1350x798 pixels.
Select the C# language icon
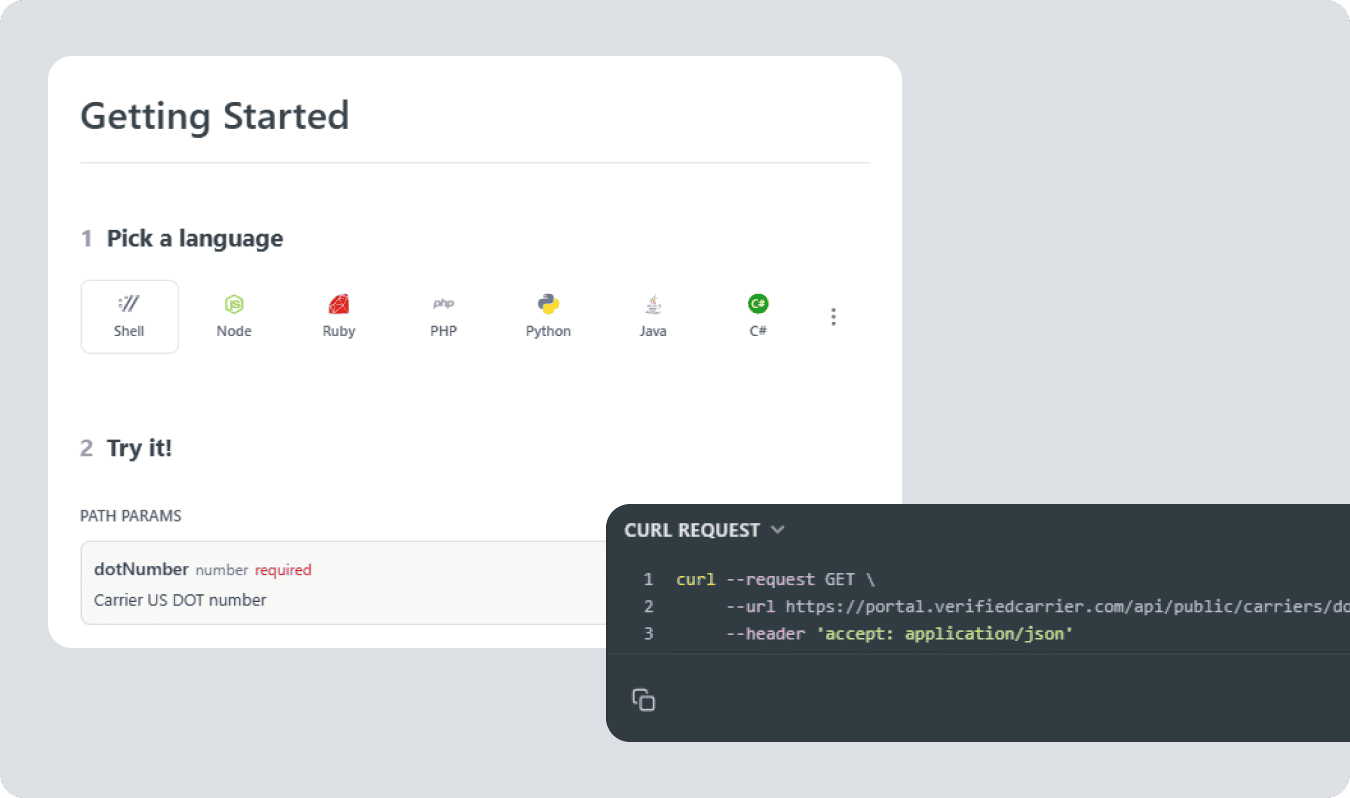pyautogui.click(x=758, y=316)
